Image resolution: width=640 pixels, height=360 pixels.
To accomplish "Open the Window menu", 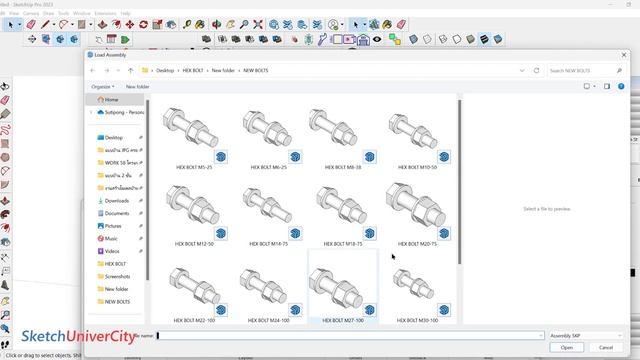I will [82, 13].
